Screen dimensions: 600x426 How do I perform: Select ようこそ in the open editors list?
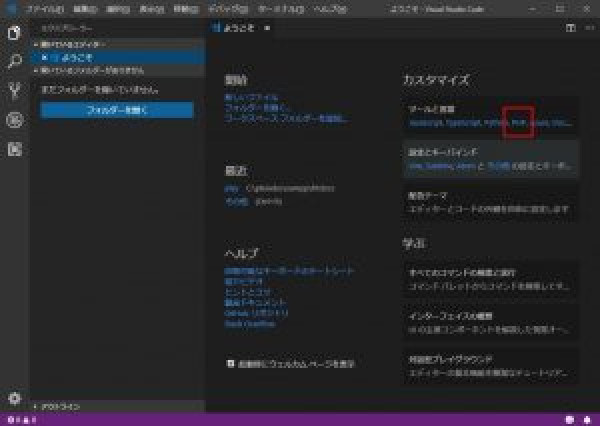[x=119, y=57]
